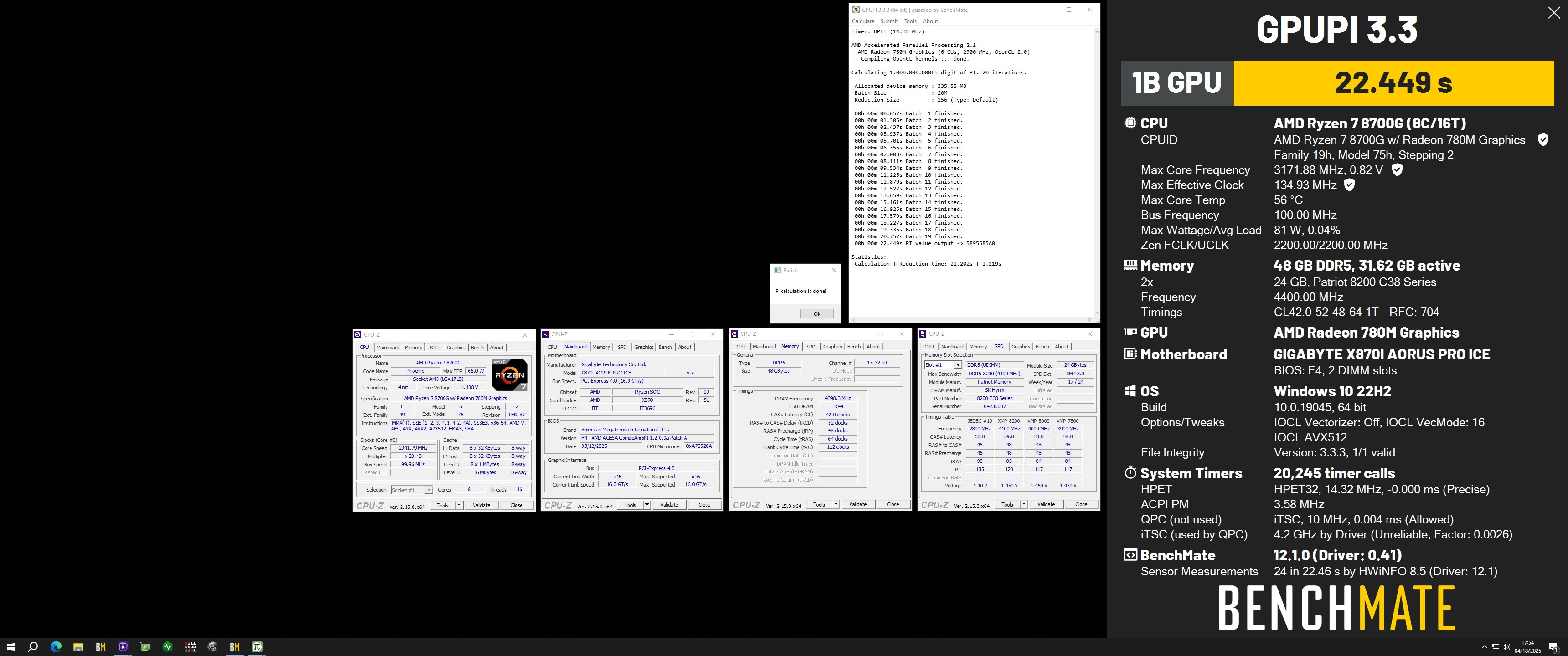Click the second BenchMate BM taskbar icon
This screenshot has width=1568, height=656.
(x=234, y=647)
